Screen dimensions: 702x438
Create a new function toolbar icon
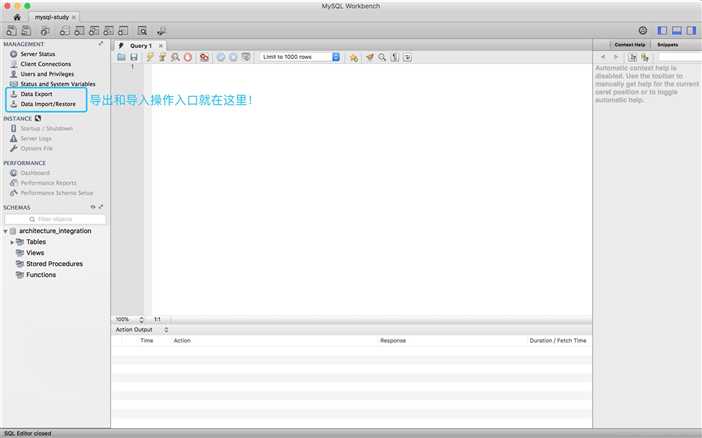[123, 31]
